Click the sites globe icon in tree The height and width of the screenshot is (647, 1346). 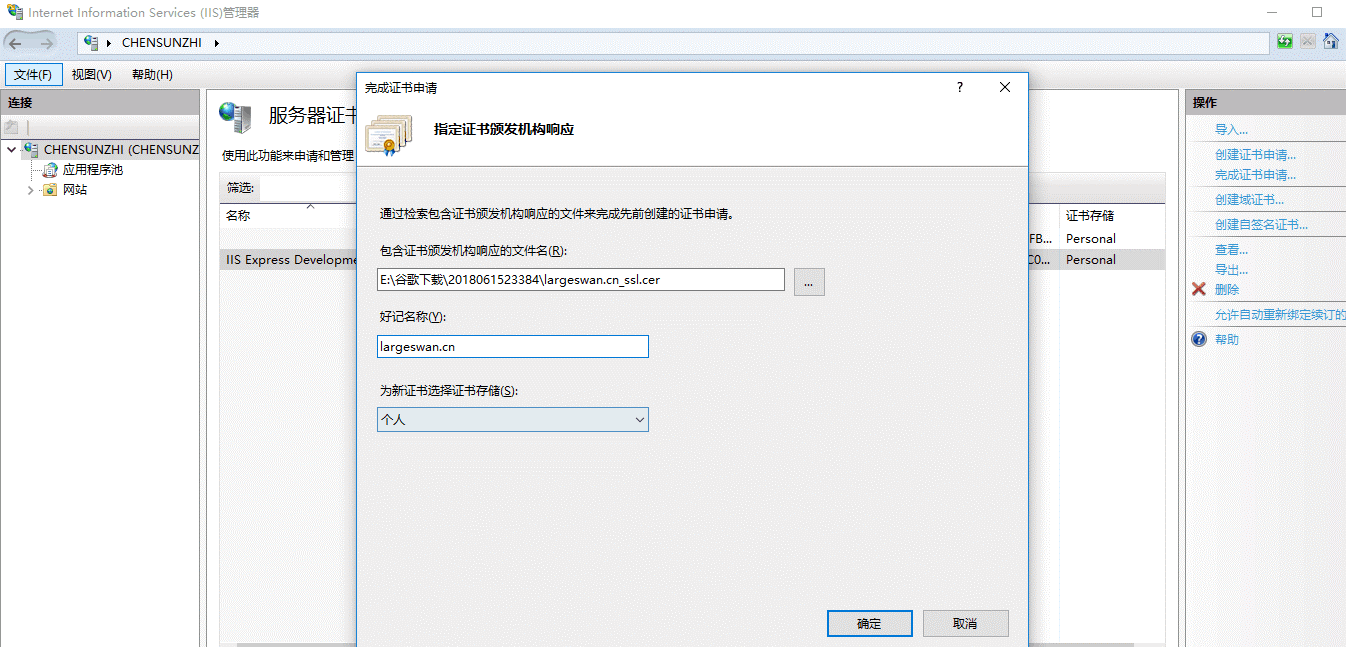50,190
